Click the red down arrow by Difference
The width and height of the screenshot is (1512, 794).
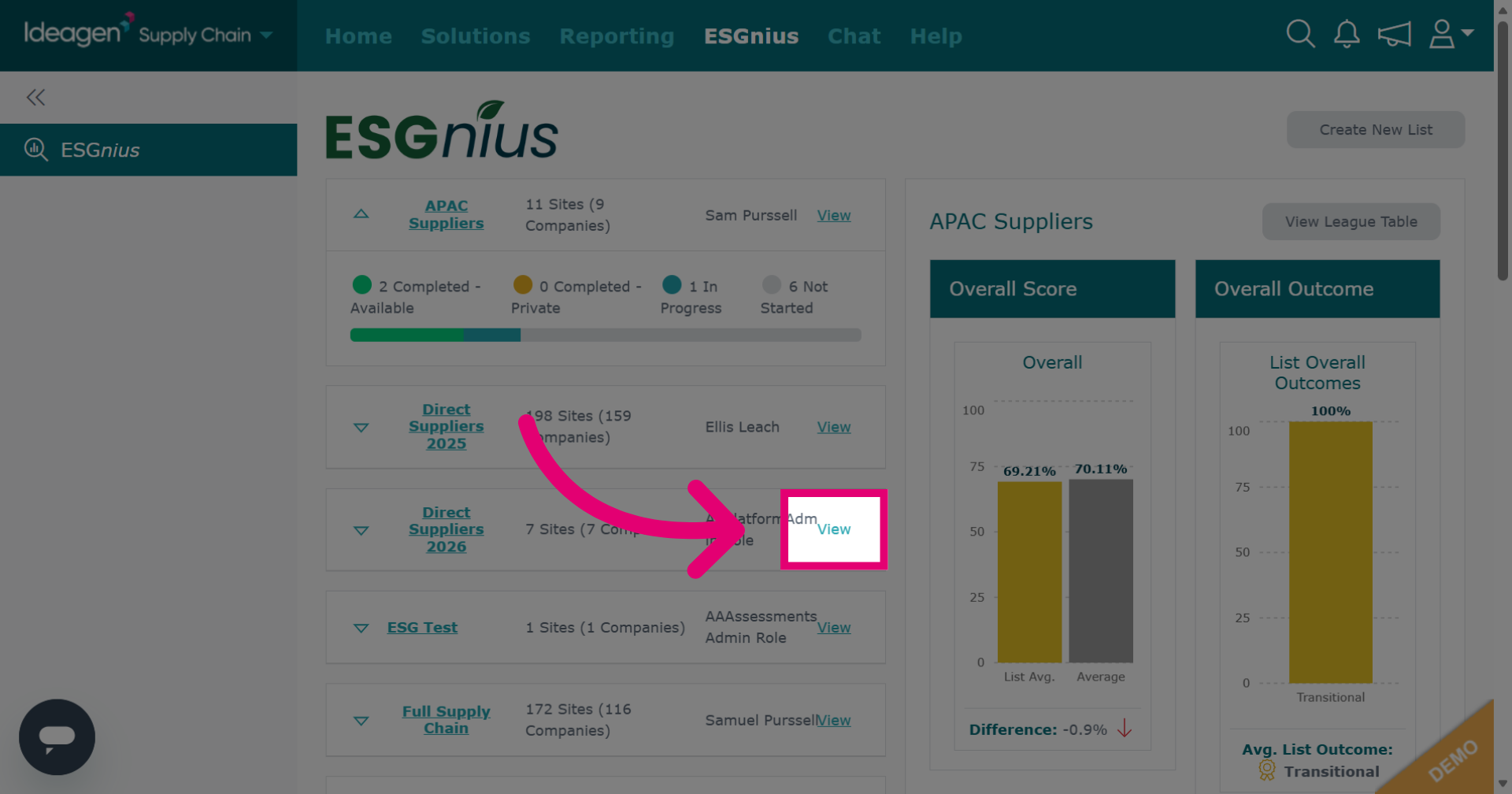1125,728
